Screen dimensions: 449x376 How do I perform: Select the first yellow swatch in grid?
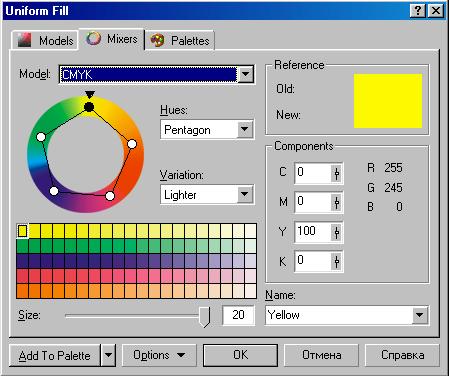pyautogui.click(x=22, y=231)
